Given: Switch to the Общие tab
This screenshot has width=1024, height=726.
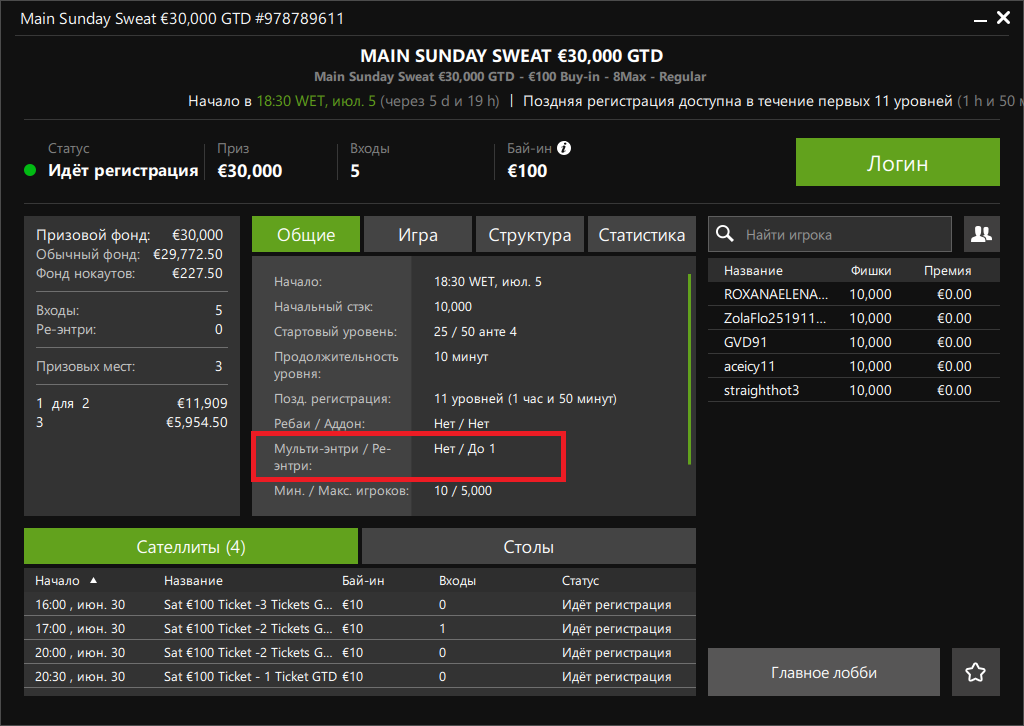Looking at the screenshot, I should click(x=306, y=234).
